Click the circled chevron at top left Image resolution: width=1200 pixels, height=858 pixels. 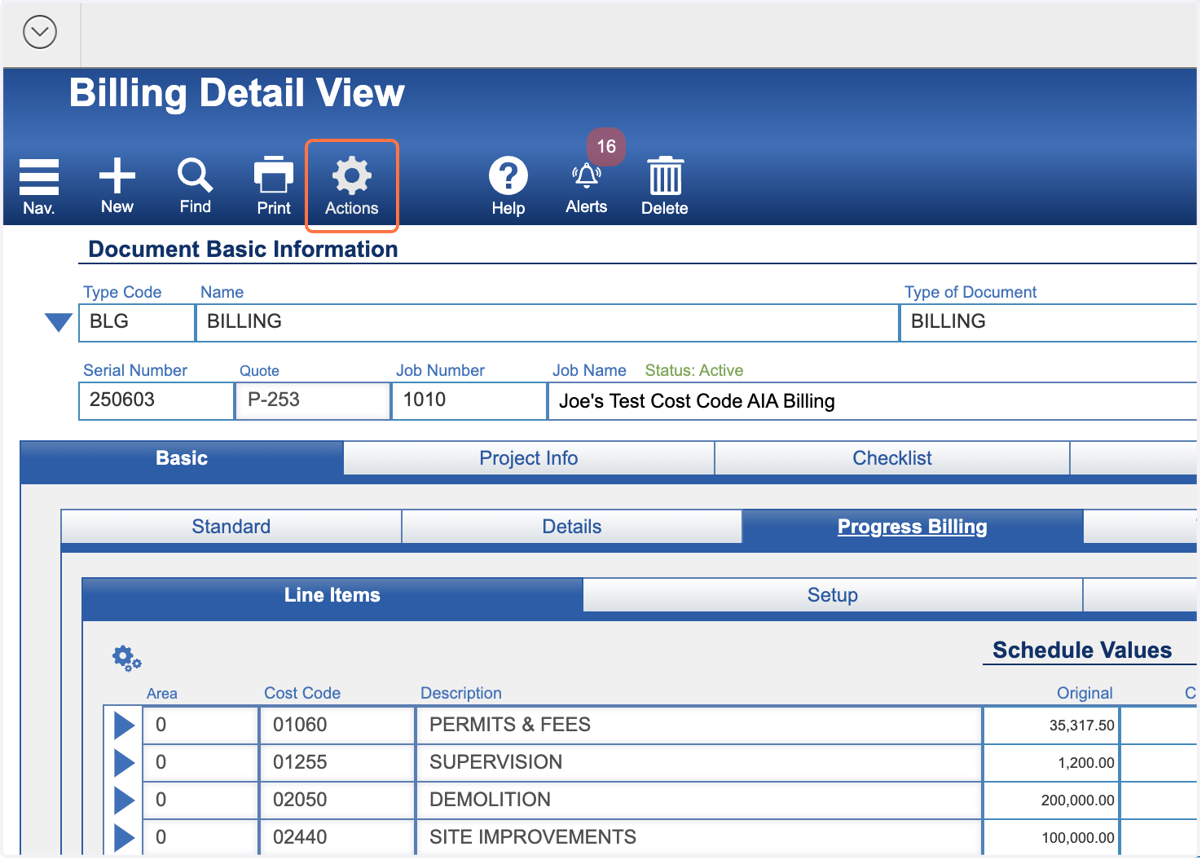pyautogui.click(x=40, y=32)
